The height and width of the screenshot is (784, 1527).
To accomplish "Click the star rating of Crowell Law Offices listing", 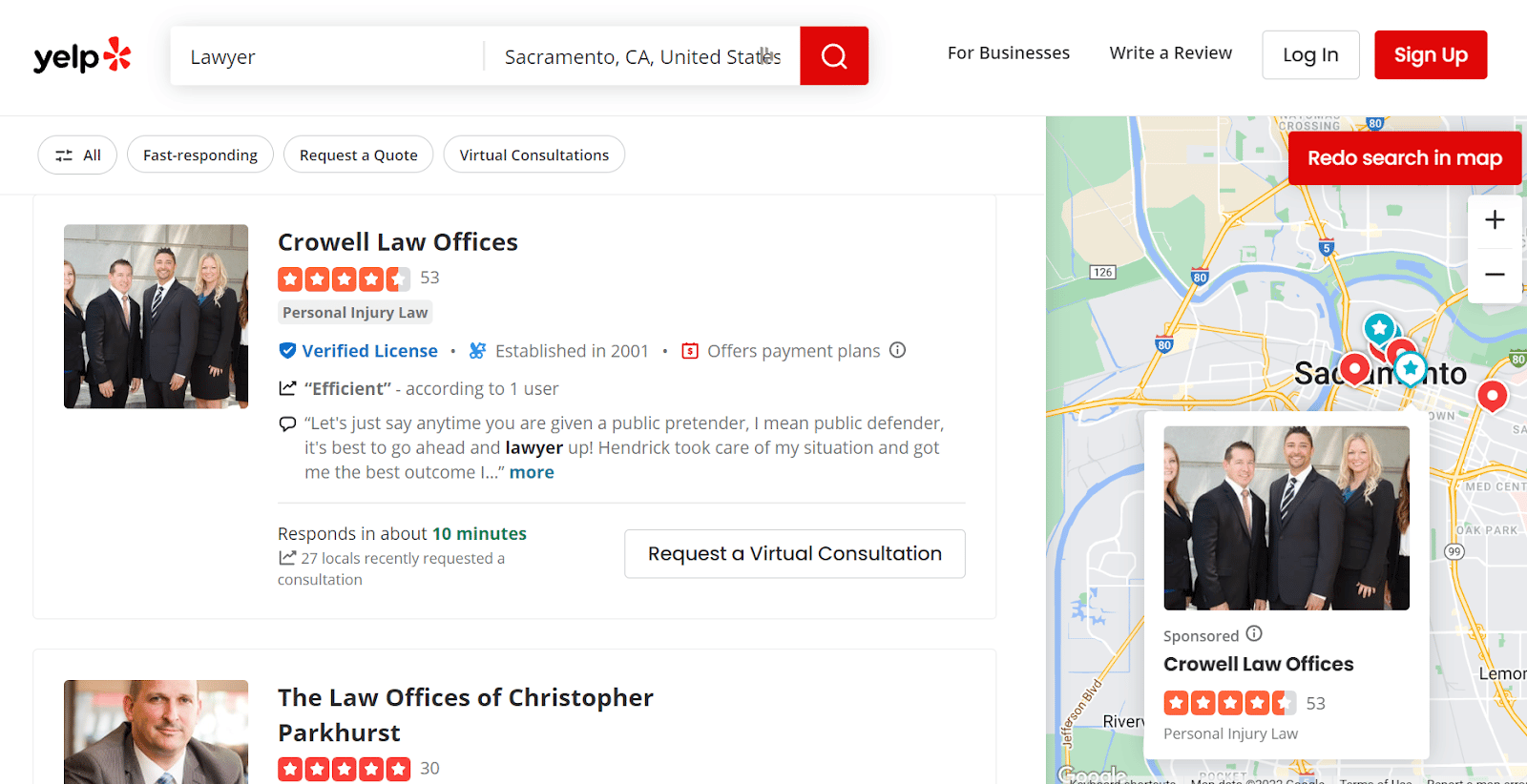I will pyautogui.click(x=345, y=279).
